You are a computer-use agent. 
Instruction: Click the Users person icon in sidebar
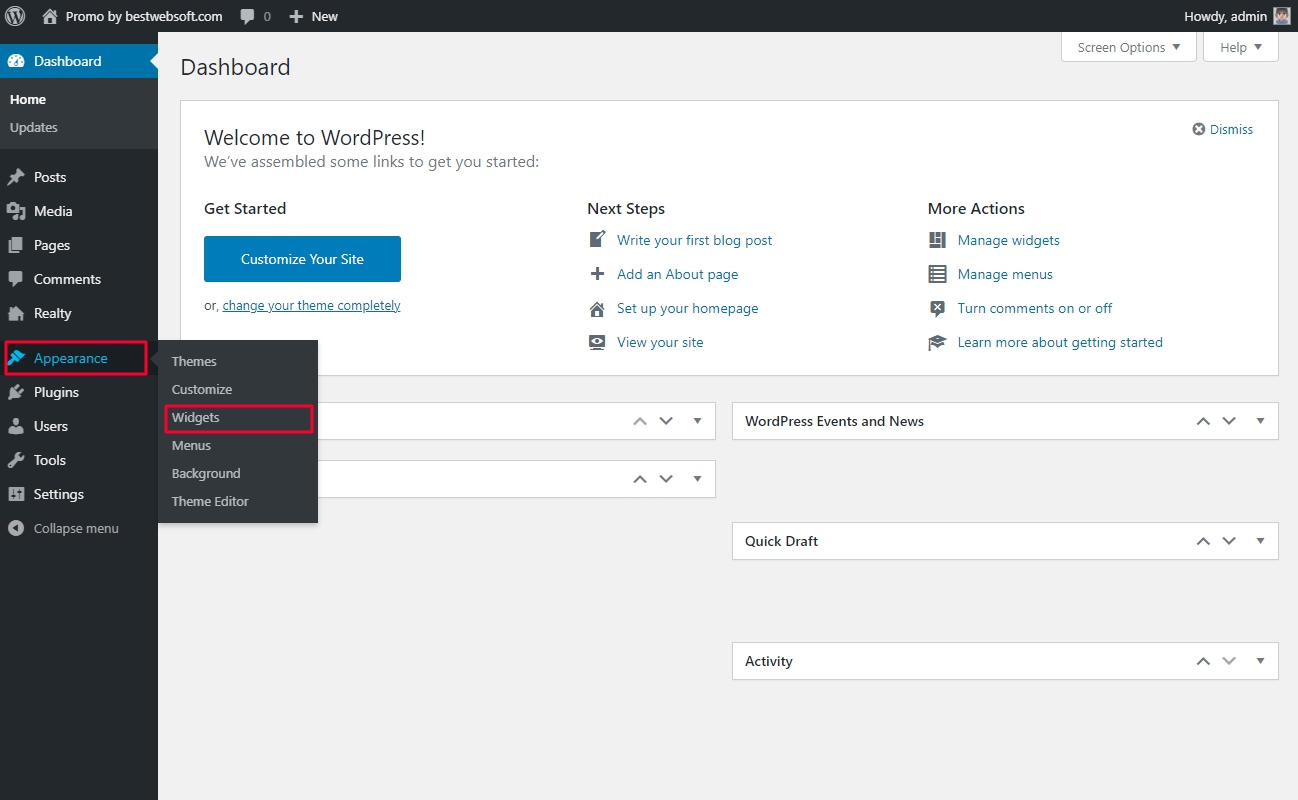tap(16, 426)
